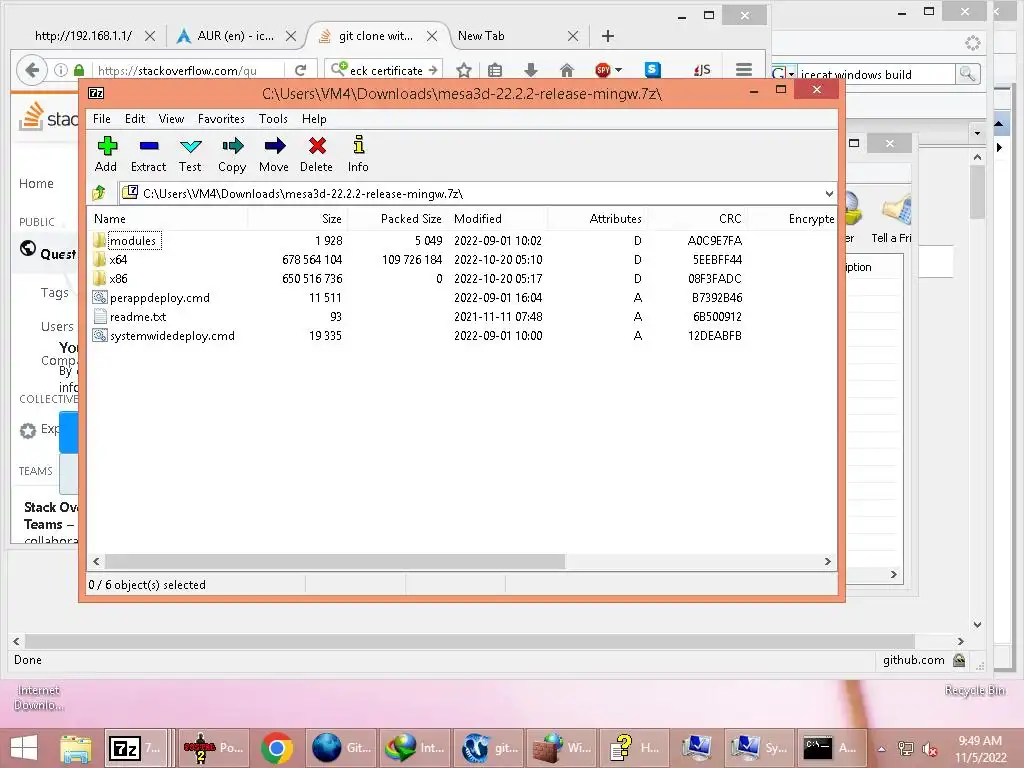Image resolution: width=1024 pixels, height=768 pixels.
Task: Run Test on the archive
Action: pos(190,155)
